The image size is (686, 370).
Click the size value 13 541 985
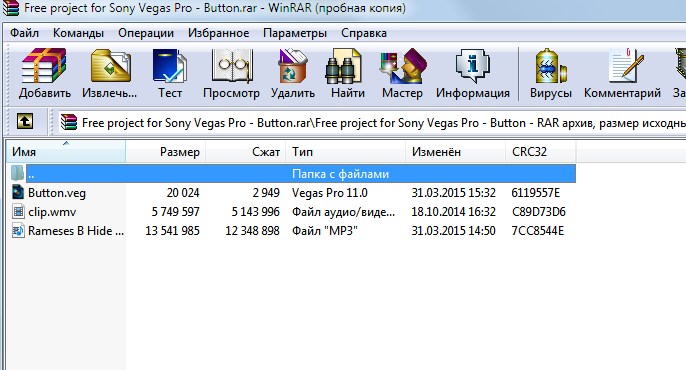coord(172,231)
